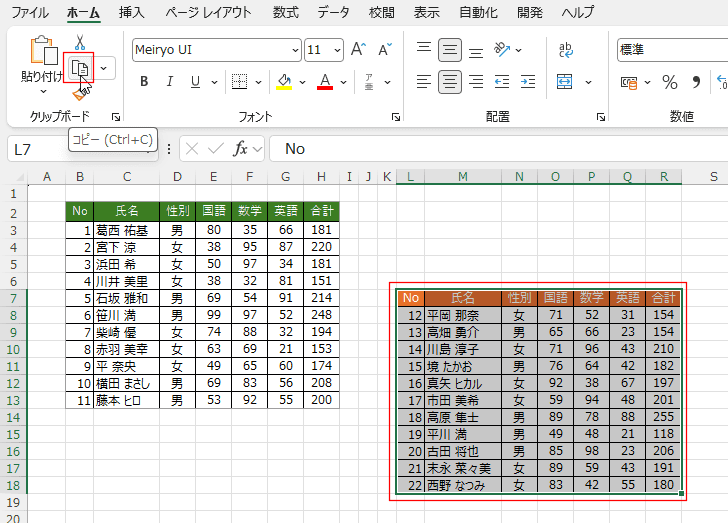The width and height of the screenshot is (728, 523).
Task: Click cell containing 高原 隼士
Action: coord(463,417)
